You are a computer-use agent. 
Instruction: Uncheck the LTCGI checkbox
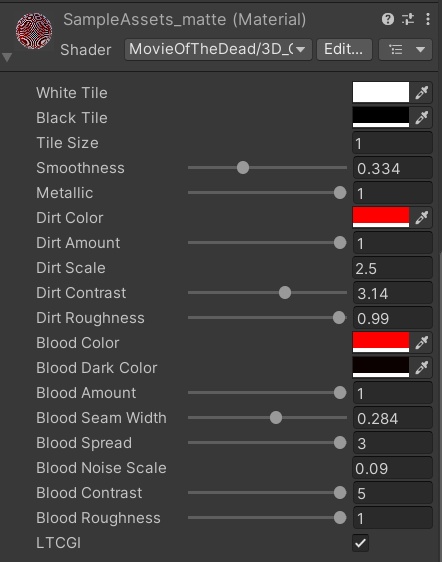[361, 543]
